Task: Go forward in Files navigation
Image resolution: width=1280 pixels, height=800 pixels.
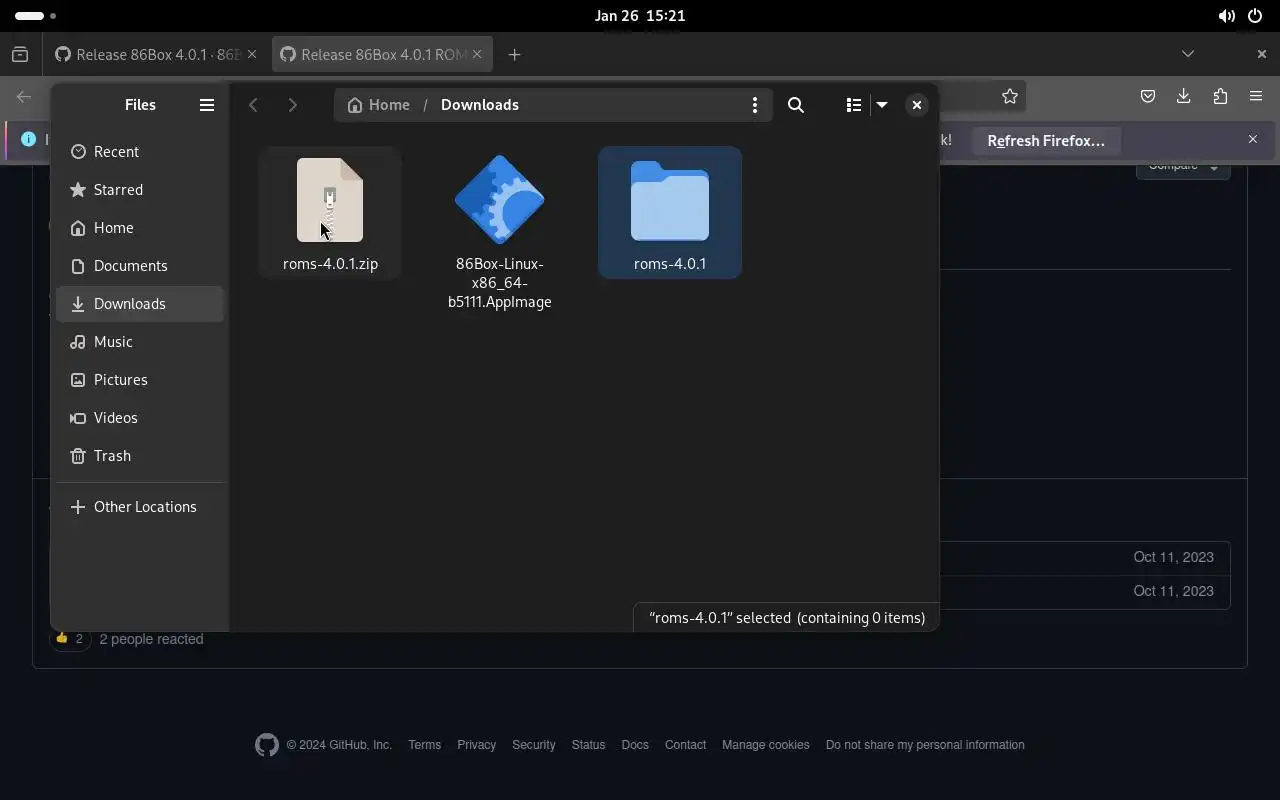Action: 292,105
